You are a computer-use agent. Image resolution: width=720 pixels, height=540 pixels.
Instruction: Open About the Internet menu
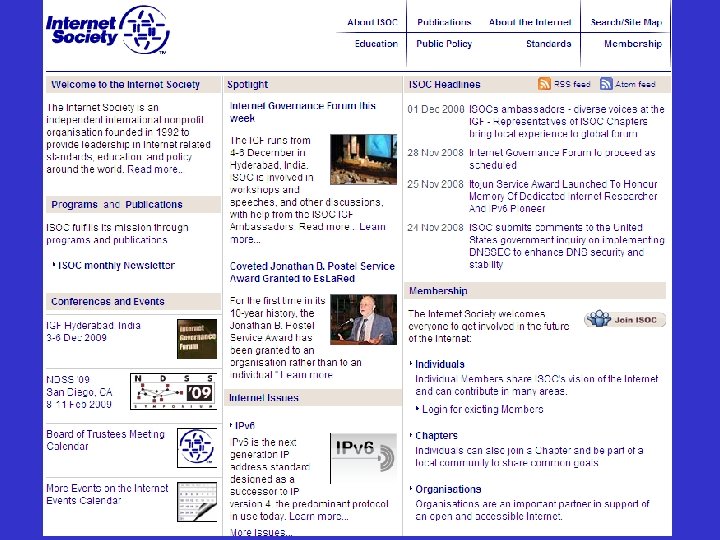pyautogui.click(x=530, y=22)
